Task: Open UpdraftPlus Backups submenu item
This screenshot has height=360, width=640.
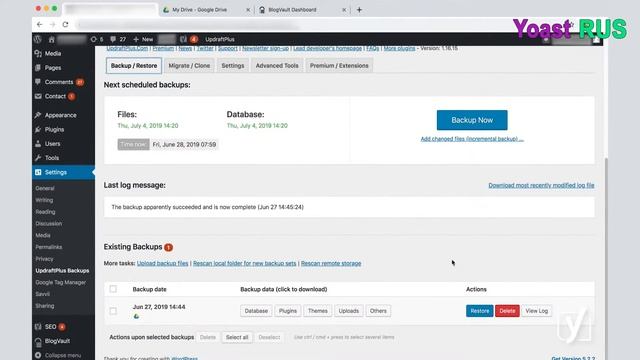Action: point(62,271)
